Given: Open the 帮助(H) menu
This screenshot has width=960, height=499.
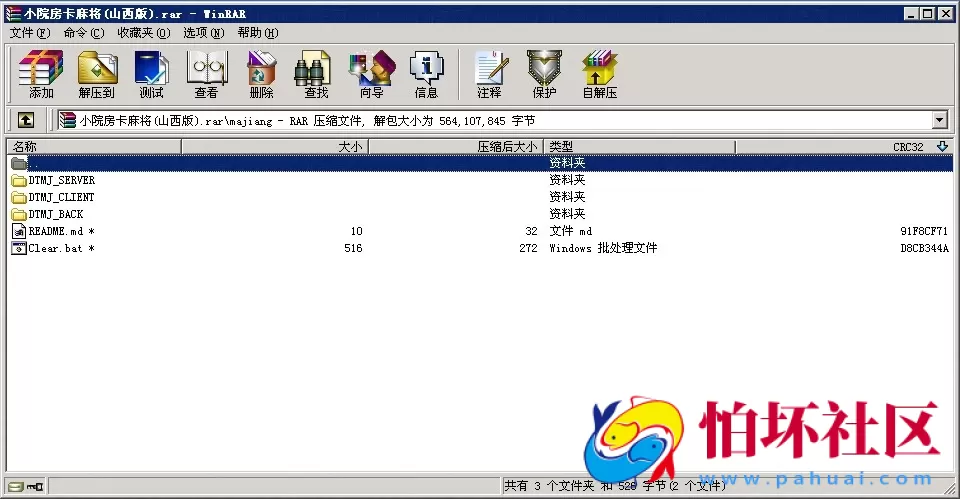Looking at the screenshot, I should 258,33.
